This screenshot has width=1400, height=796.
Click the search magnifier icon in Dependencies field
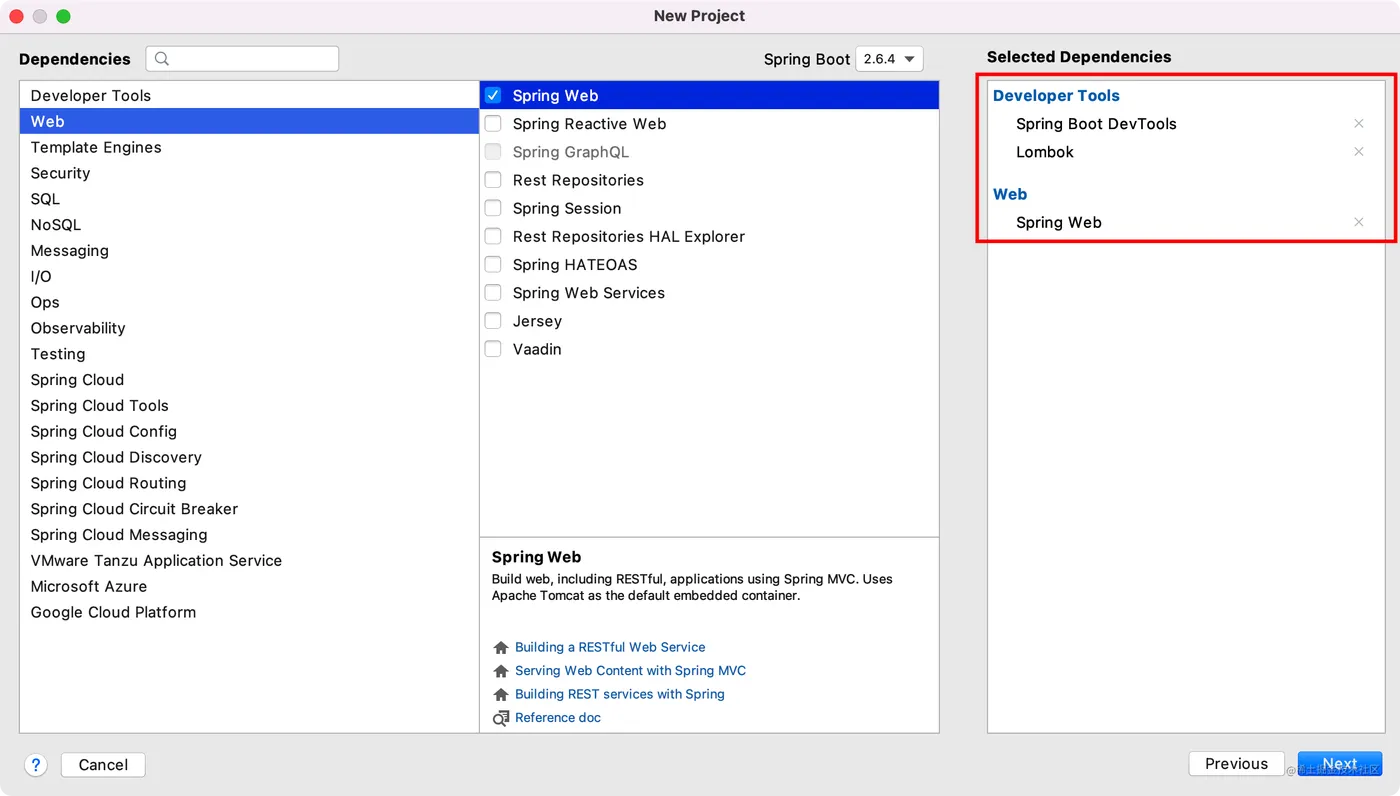point(162,59)
